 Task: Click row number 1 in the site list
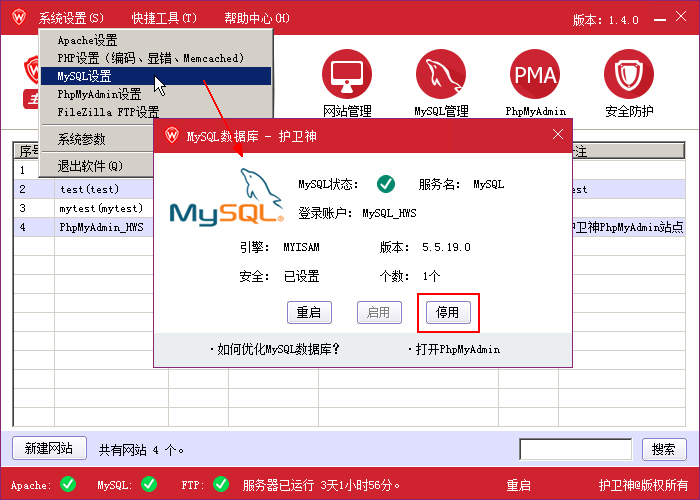pos(22,170)
